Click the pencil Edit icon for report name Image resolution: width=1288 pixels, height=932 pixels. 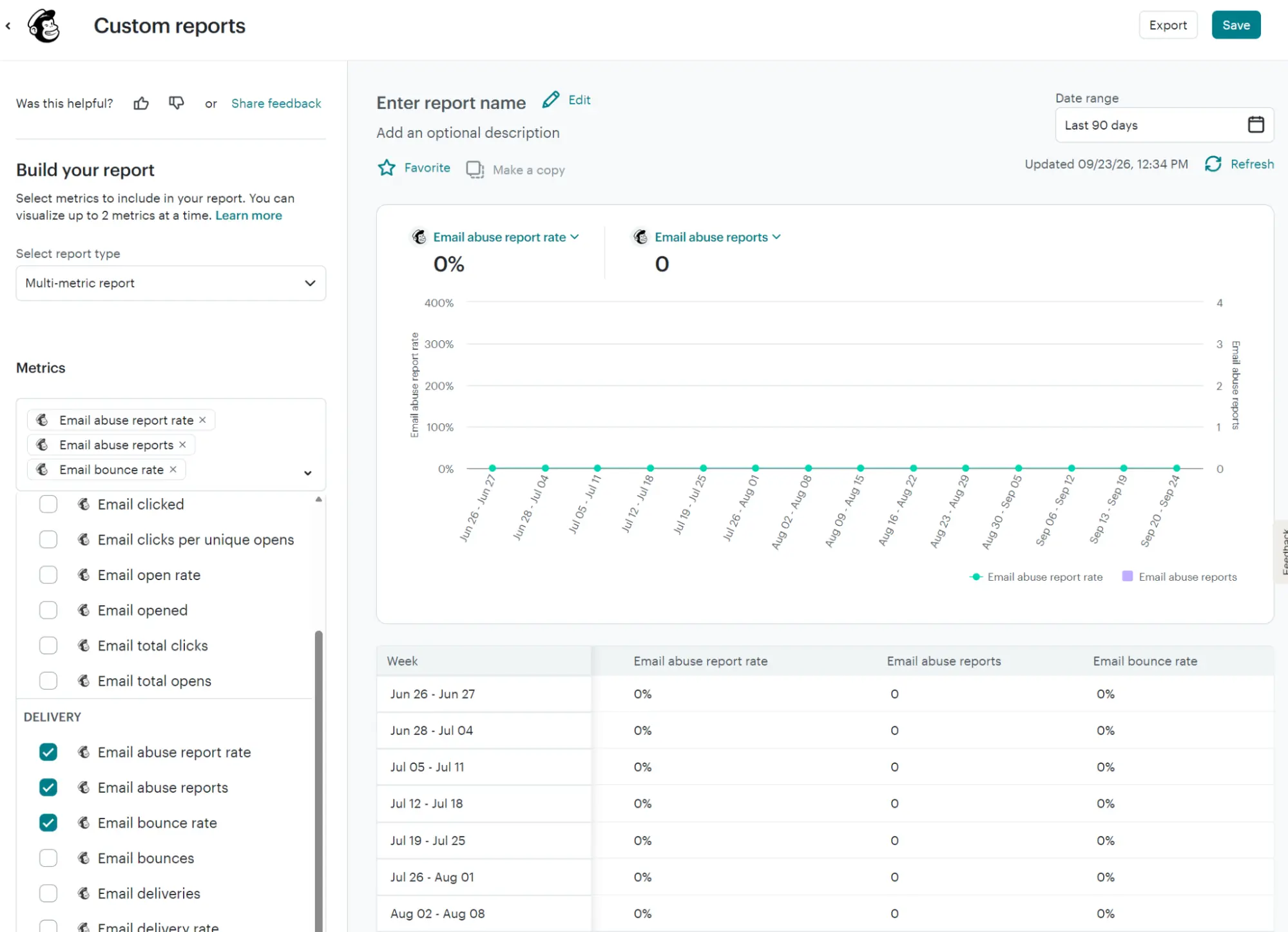[x=551, y=100]
